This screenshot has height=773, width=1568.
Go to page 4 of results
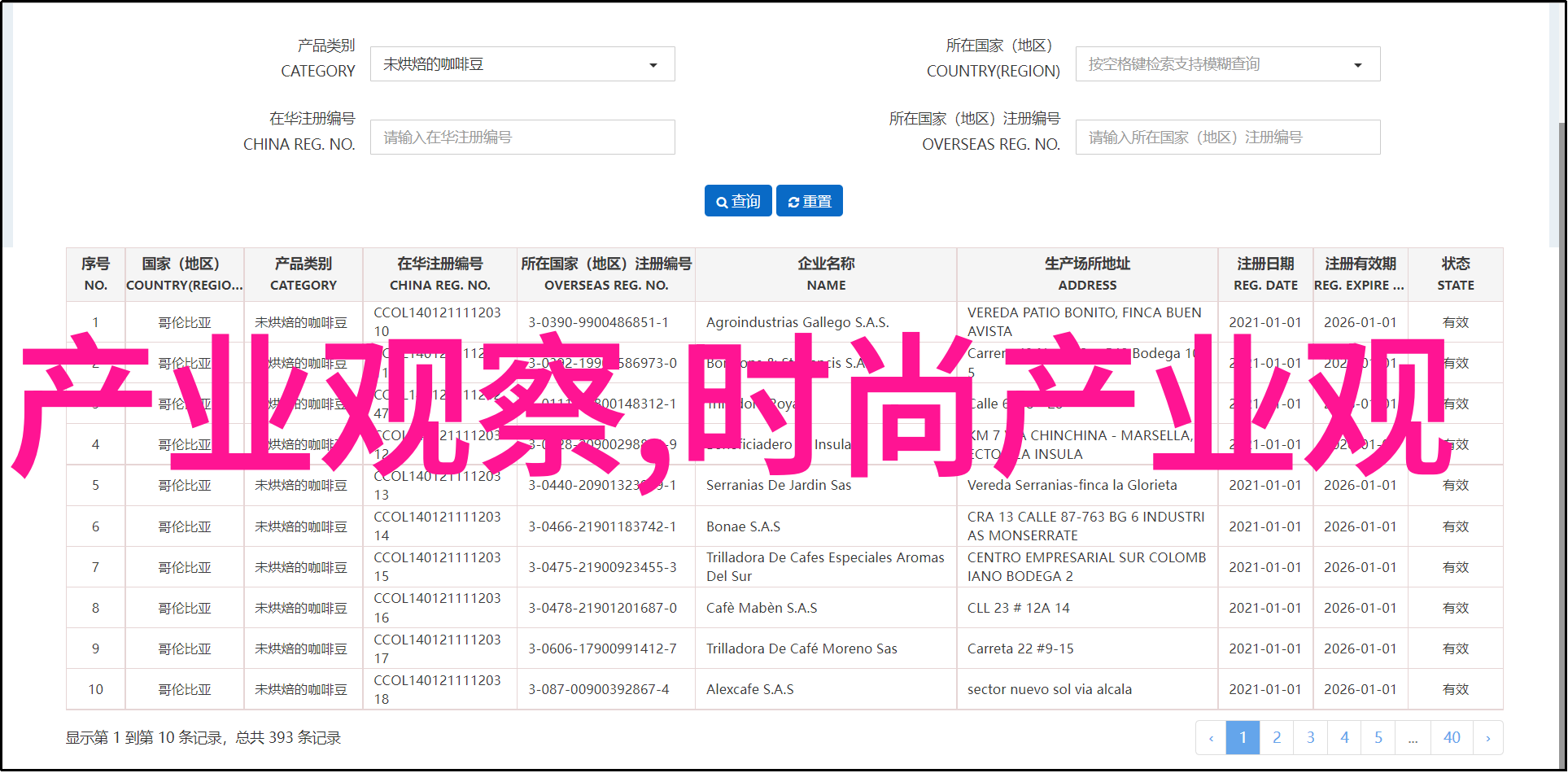[x=1345, y=738]
